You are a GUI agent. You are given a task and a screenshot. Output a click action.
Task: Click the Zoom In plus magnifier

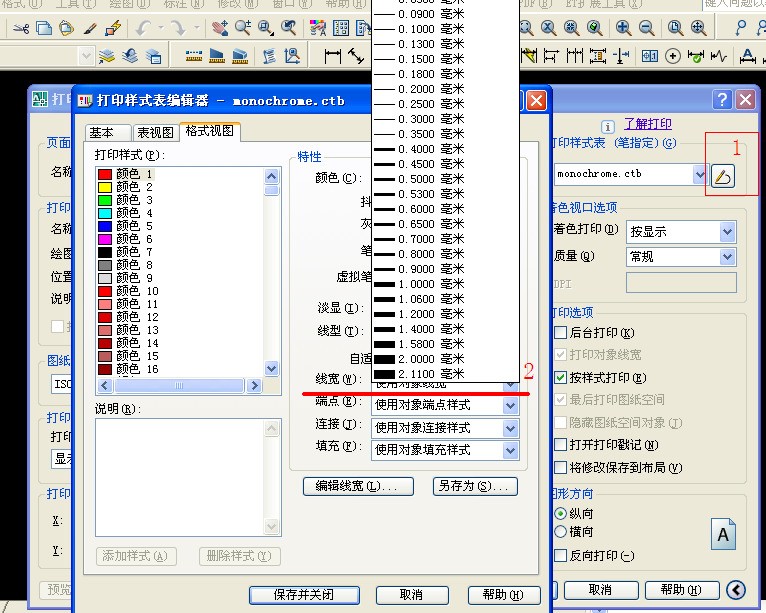pyautogui.click(x=623, y=28)
